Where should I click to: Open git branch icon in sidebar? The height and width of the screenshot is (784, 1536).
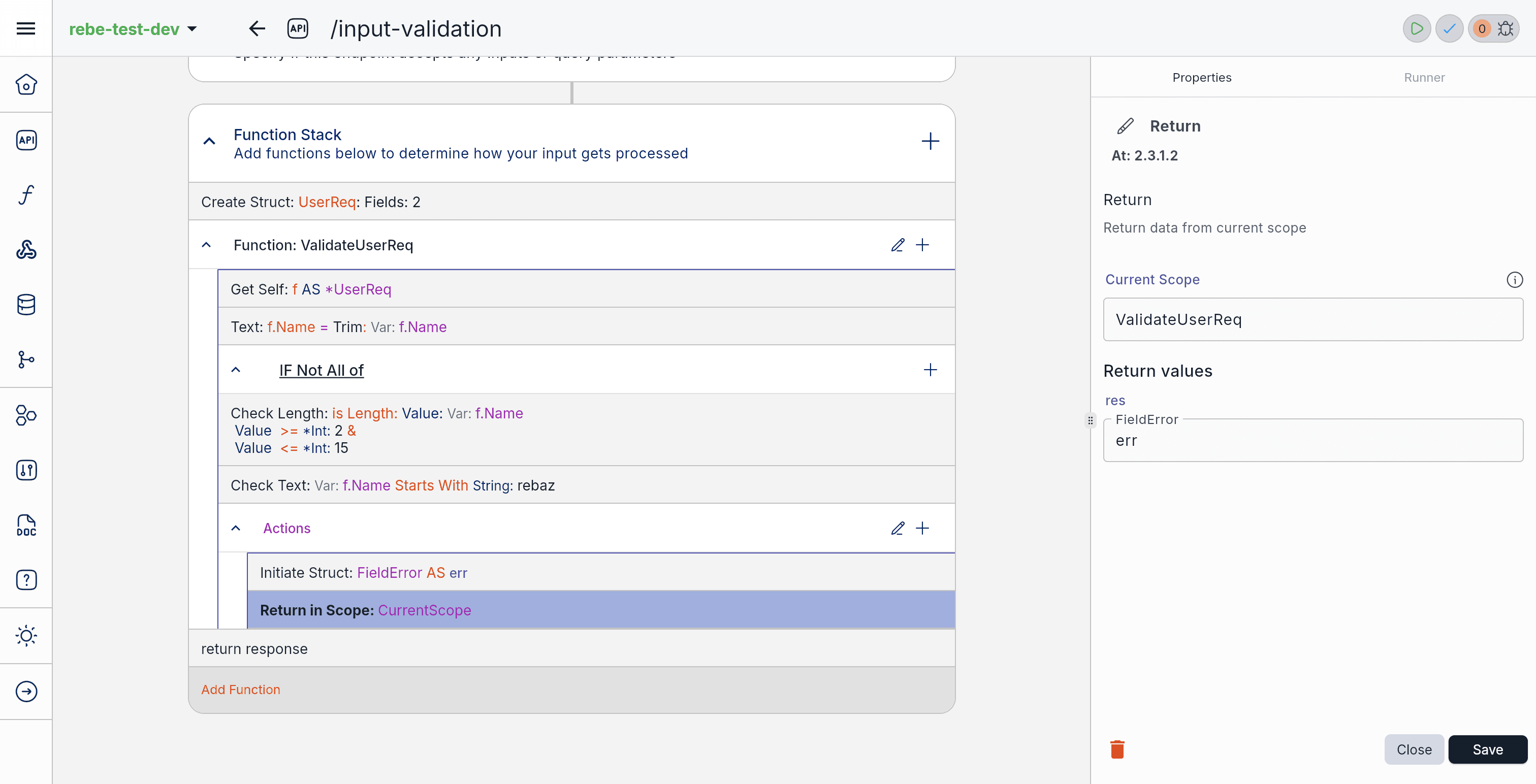pyautogui.click(x=25, y=360)
